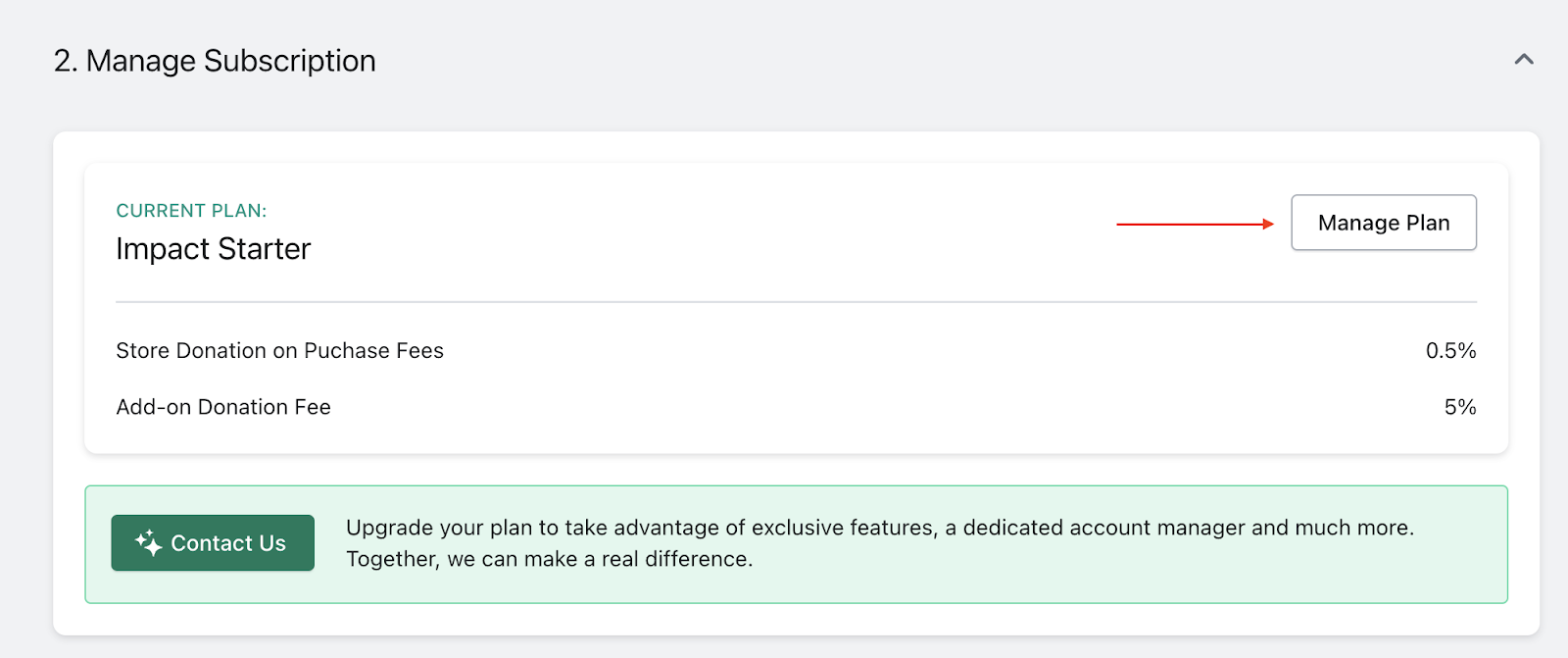This screenshot has height=658, width=1568.
Task: Click the Contact Us button label
Action: coord(228,543)
